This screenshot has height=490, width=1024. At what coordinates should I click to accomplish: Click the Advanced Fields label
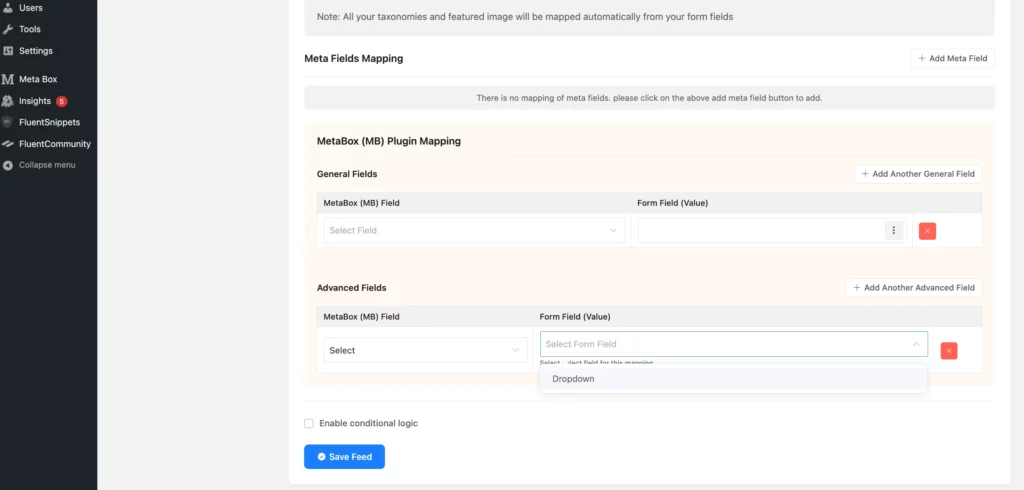(x=351, y=287)
